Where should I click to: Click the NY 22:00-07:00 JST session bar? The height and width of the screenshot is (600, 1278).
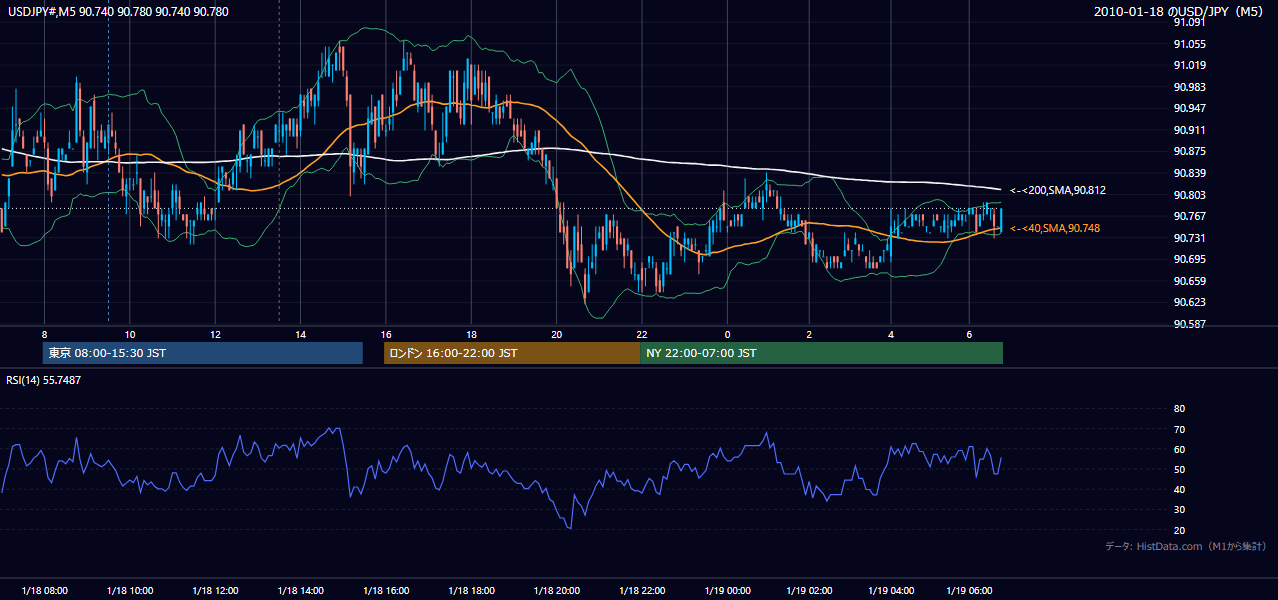tap(821, 353)
